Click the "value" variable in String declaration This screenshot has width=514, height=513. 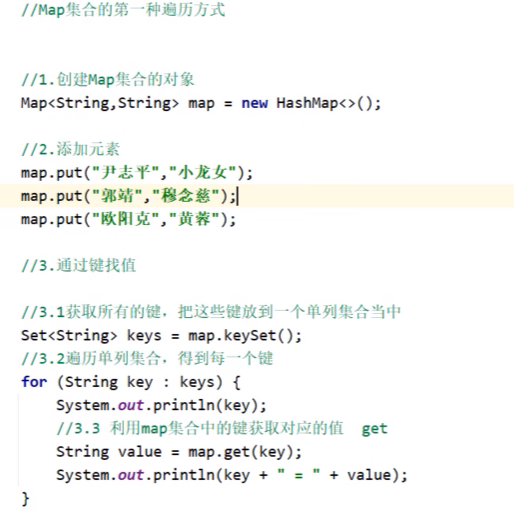pyautogui.click(x=140, y=452)
